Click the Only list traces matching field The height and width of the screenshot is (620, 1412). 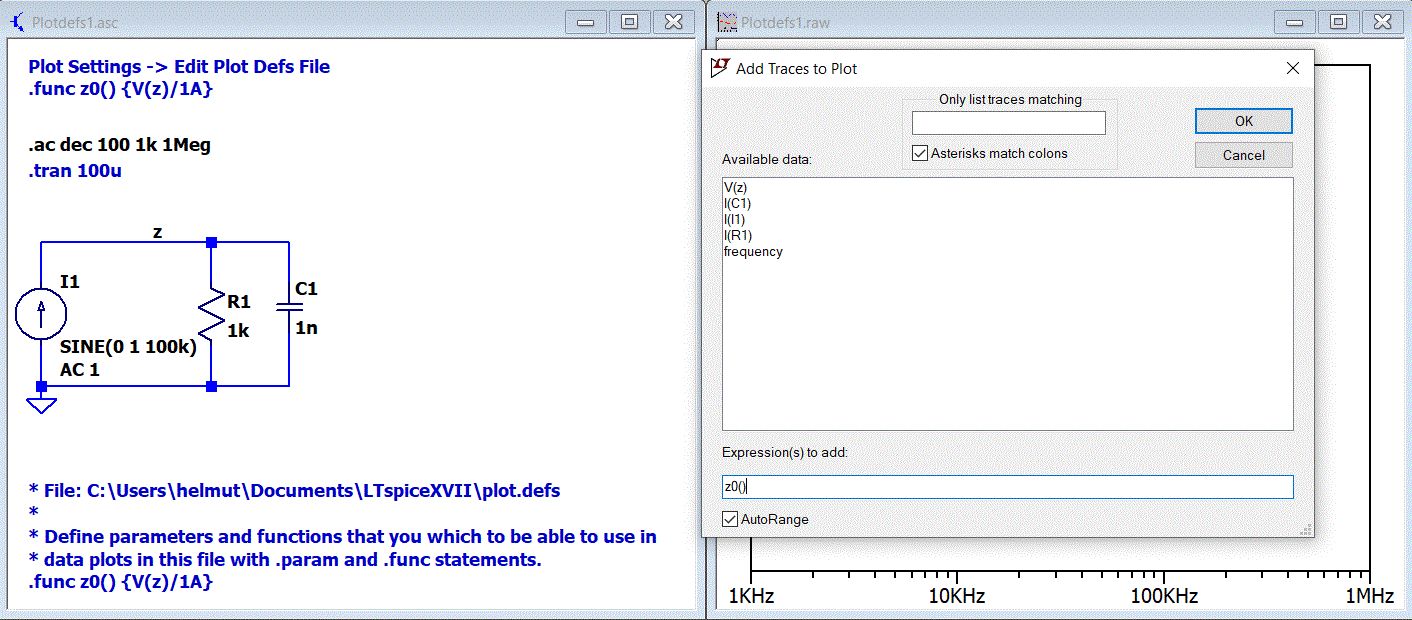pos(1009,123)
